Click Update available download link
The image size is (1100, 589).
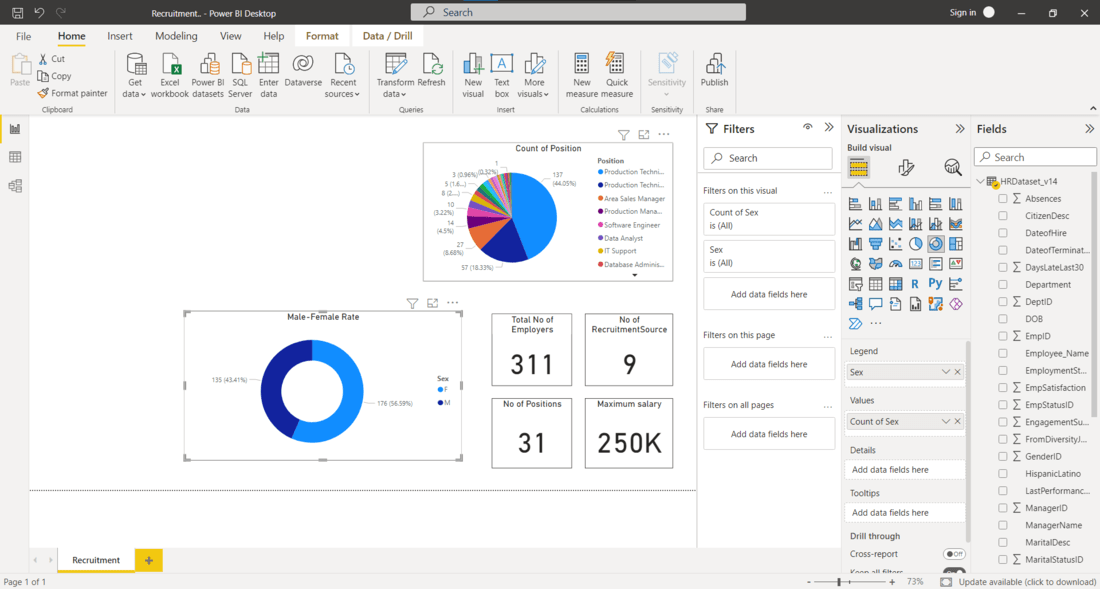click(x=1026, y=582)
